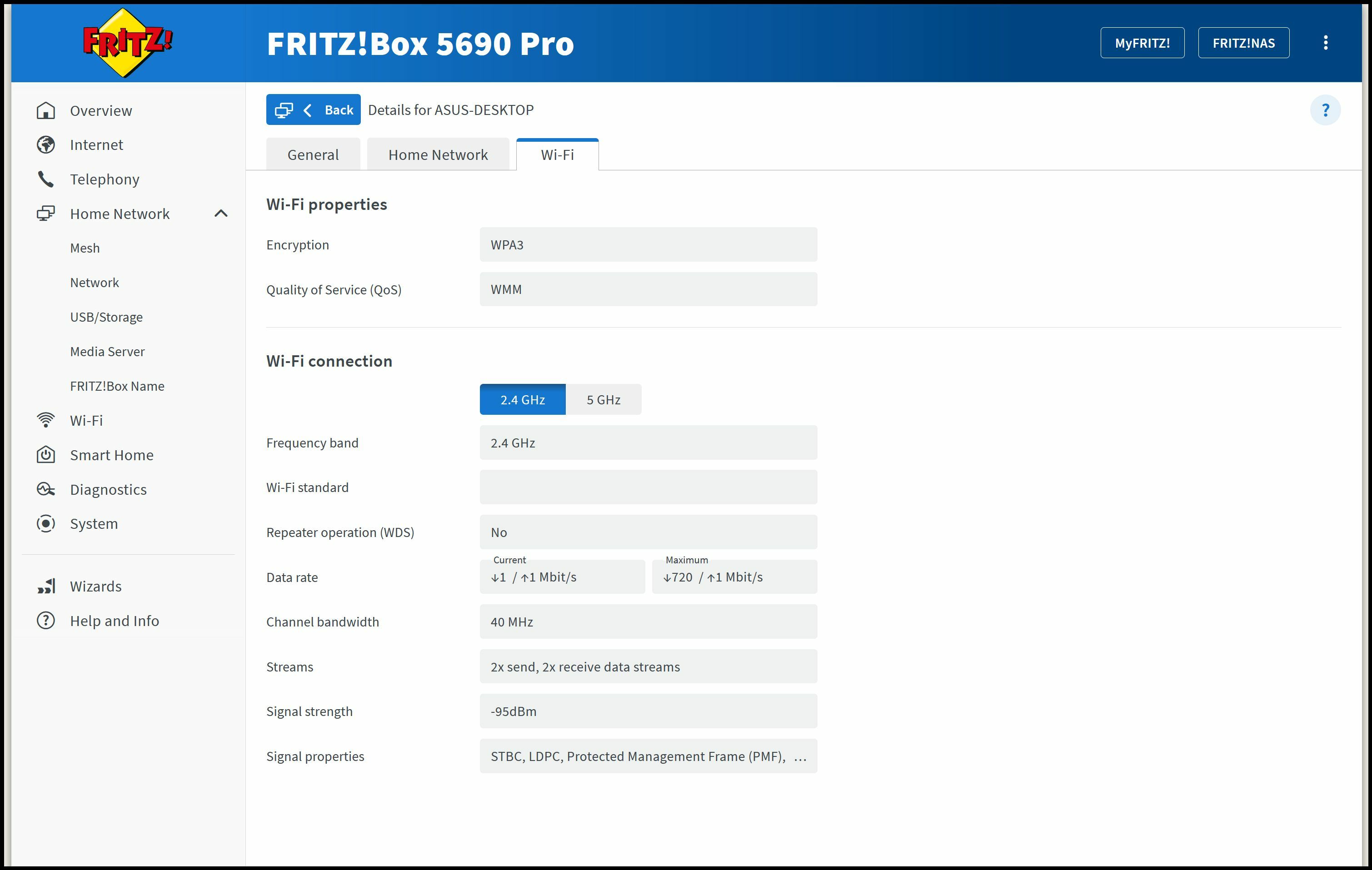
Task: Click the Internet globe icon
Action: [45, 145]
